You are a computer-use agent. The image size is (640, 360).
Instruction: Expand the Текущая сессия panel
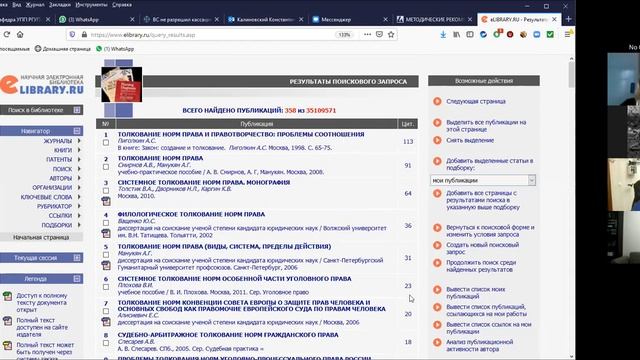(77, 258)
